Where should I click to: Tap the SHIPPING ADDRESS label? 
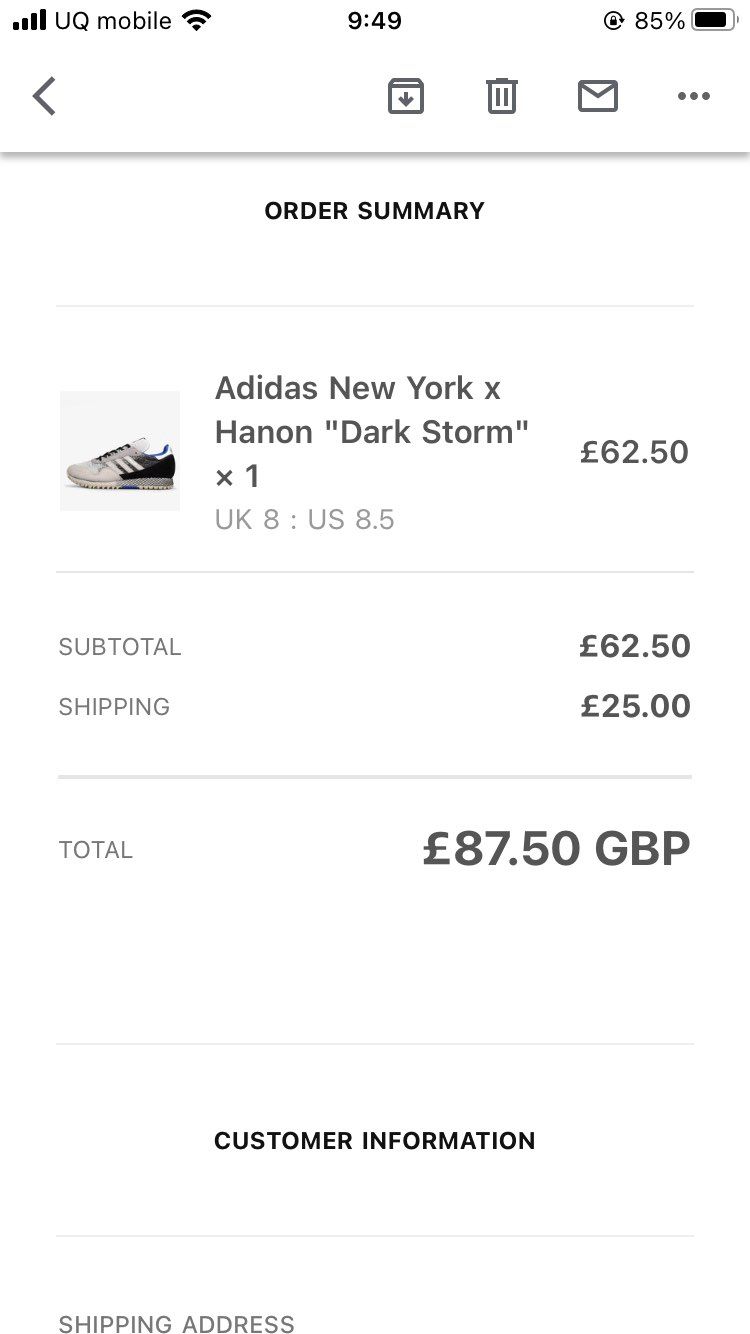tap(176, 1324)
